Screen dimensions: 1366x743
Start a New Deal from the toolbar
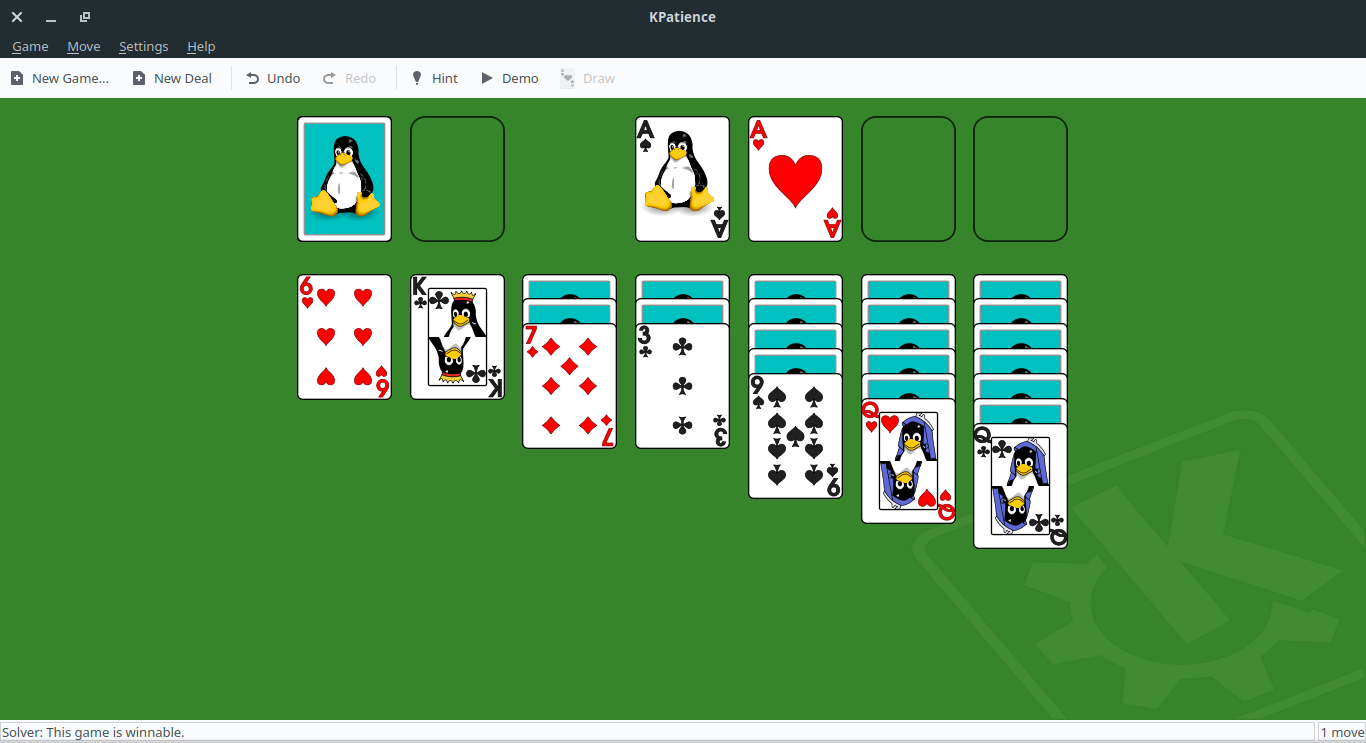[x=172, y=78]
